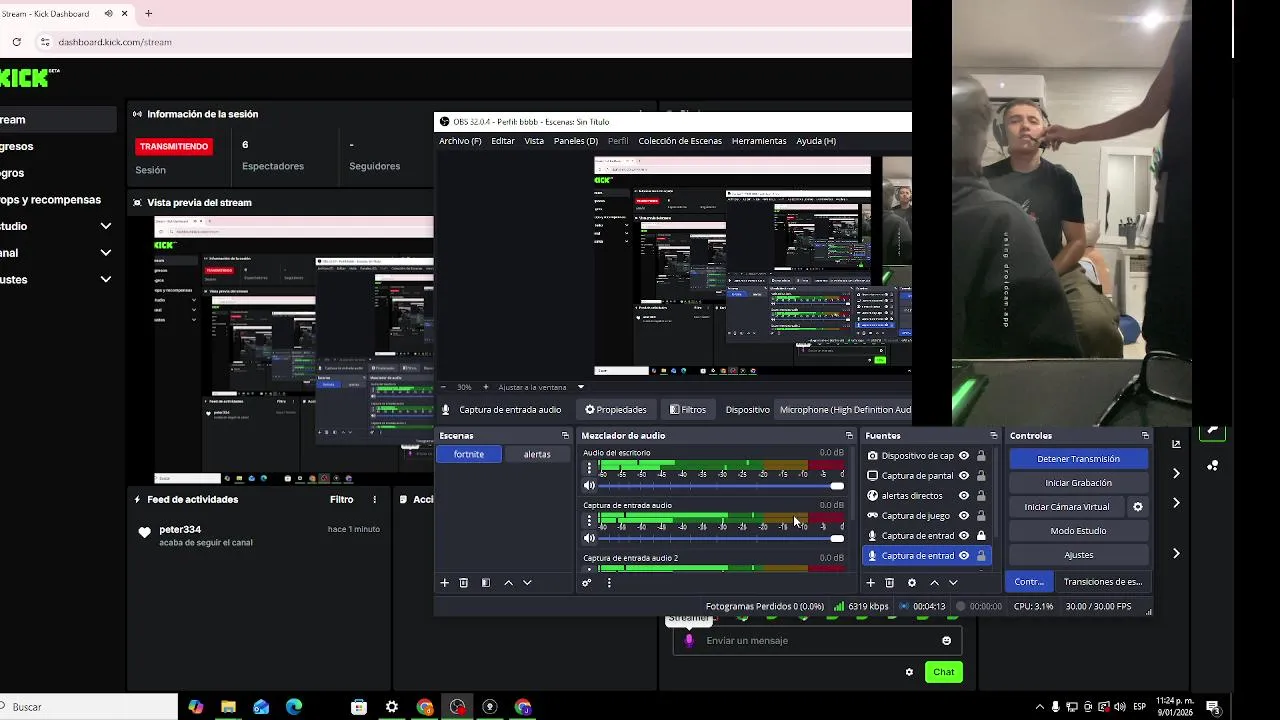Viewport: 1280px width, 720px height.
Task: Open File Explorer from the taskbar
Action: point(228,707)
